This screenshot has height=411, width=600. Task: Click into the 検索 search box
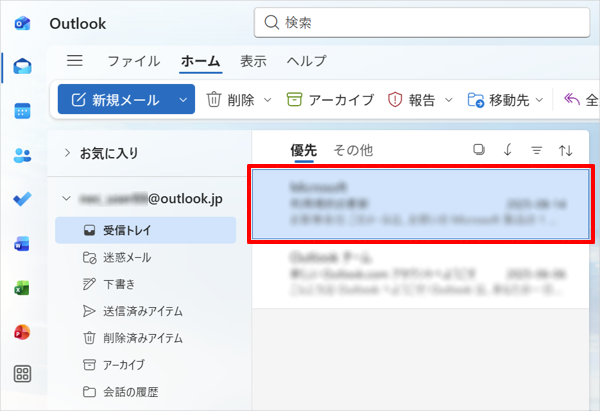click(422, 23)
